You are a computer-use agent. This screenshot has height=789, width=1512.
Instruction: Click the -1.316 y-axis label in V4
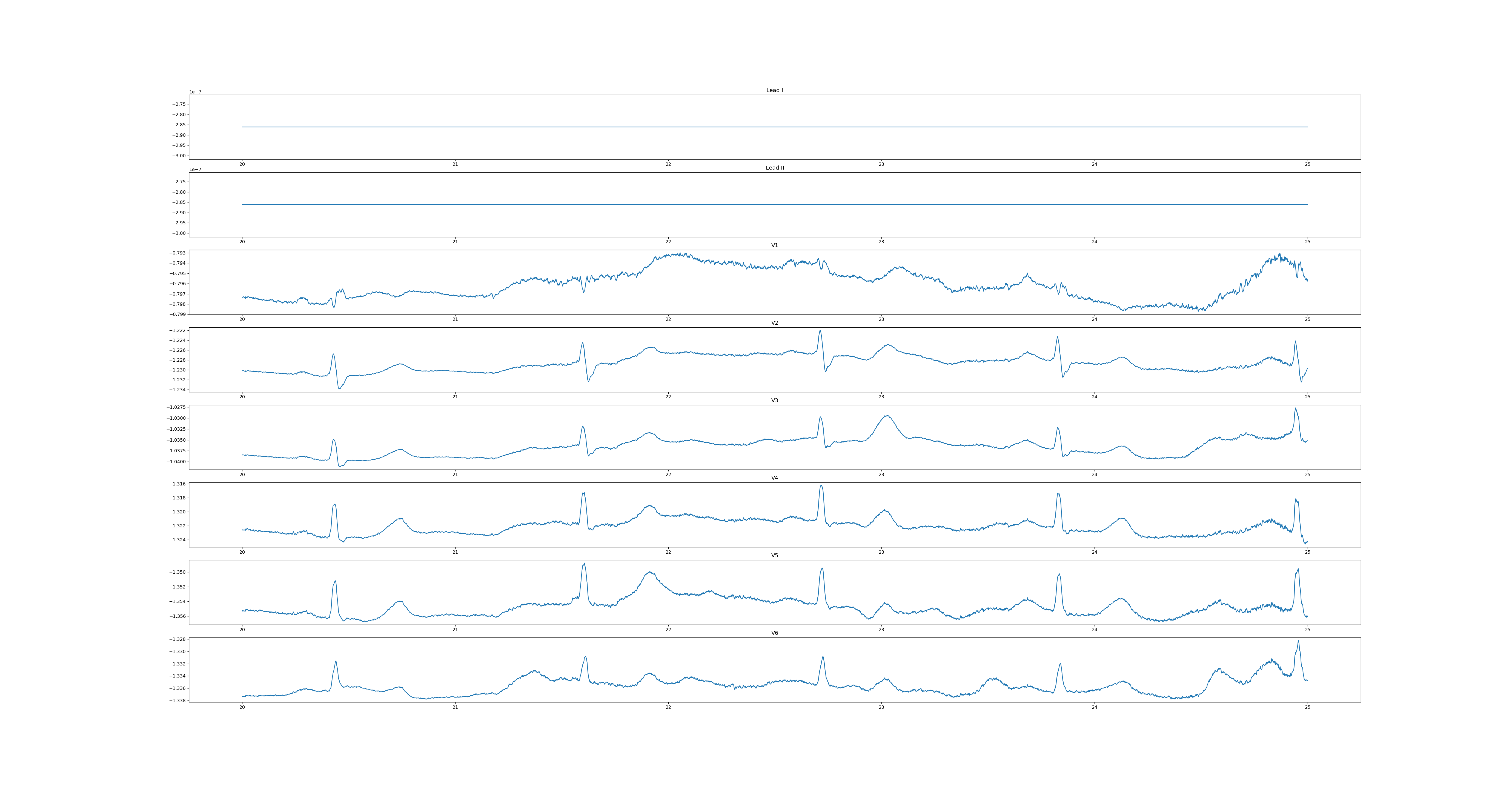[x=178, y=484]
